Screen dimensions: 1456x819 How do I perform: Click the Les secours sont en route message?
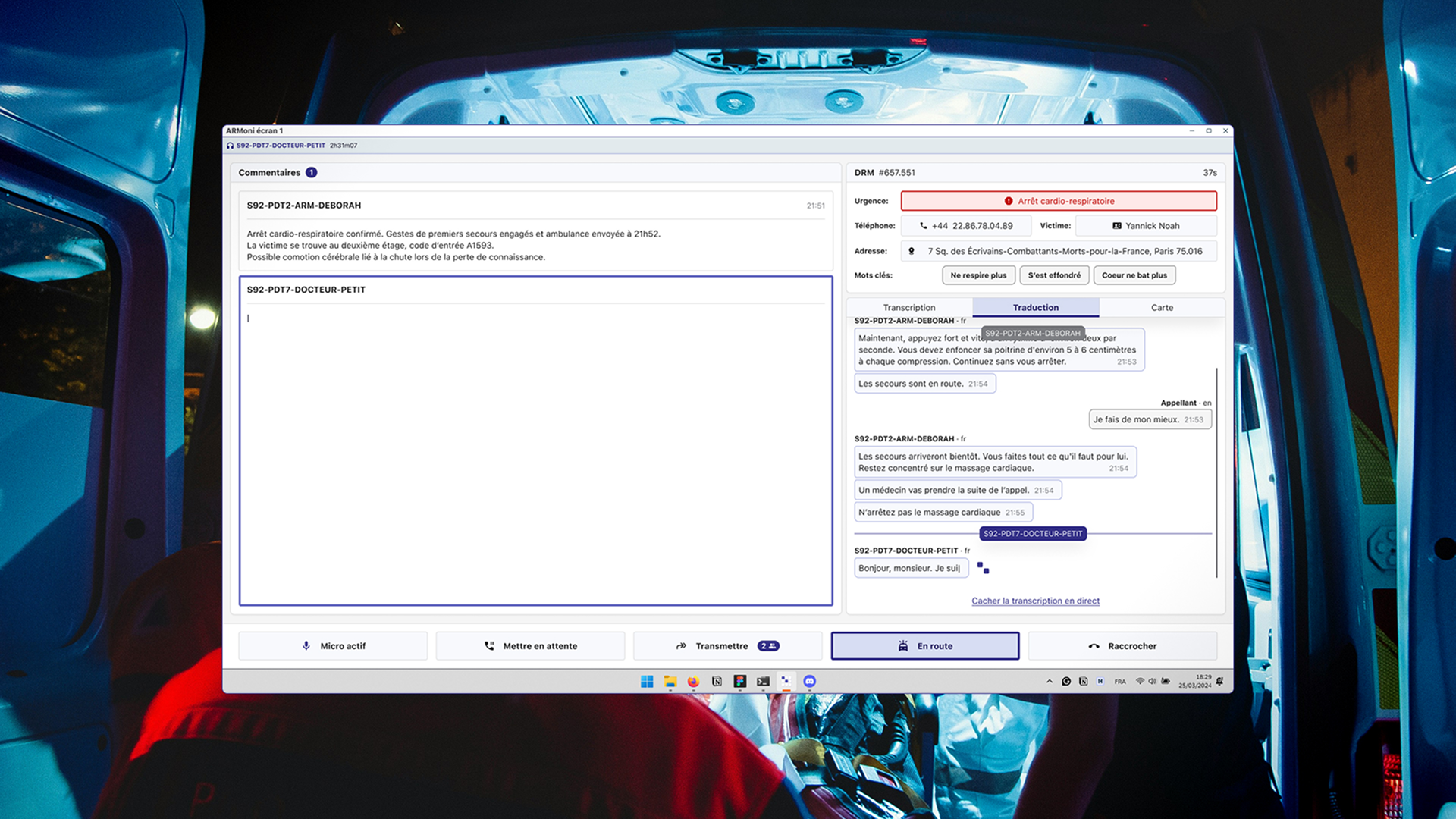pyautogui.click(x=925, y=384)
